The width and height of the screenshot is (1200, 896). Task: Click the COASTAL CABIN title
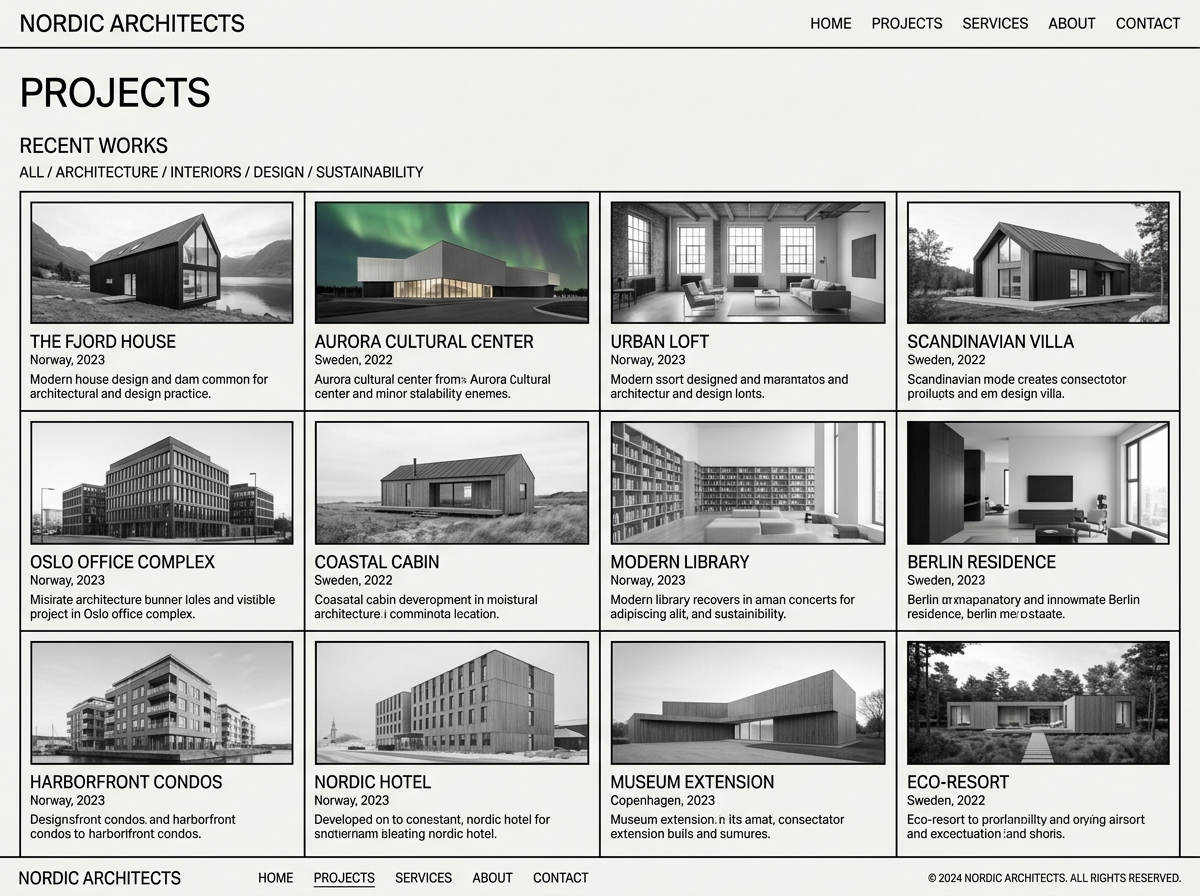click(x=377, y=562)
